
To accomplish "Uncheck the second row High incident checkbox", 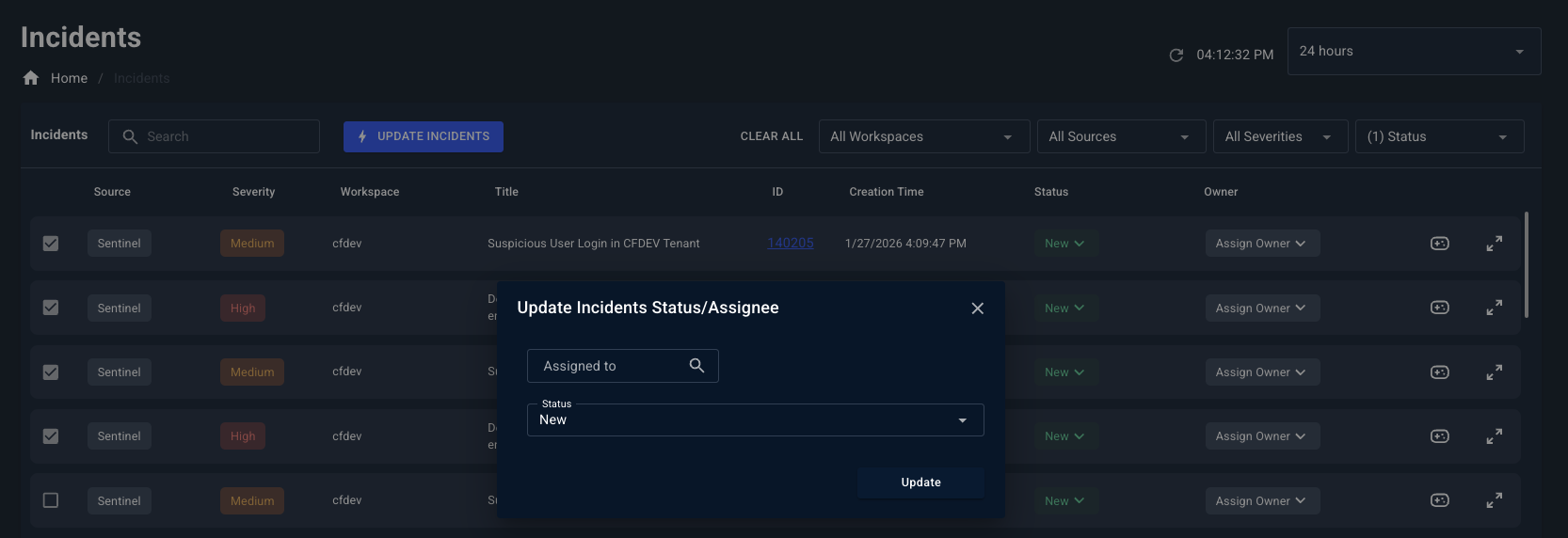I will click(x=51, y=308).
